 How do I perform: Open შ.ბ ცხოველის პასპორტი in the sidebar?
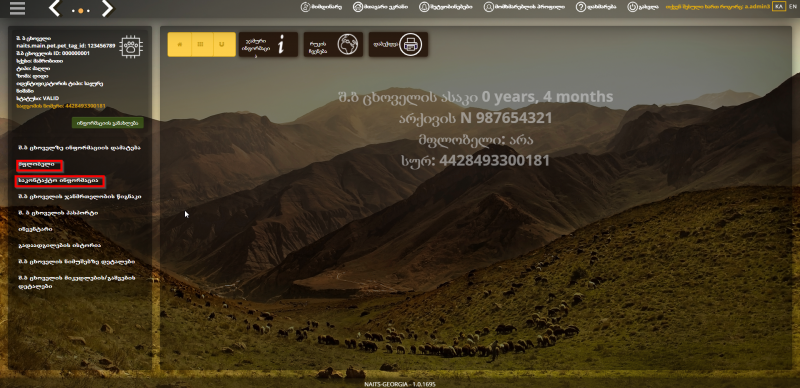58,213
